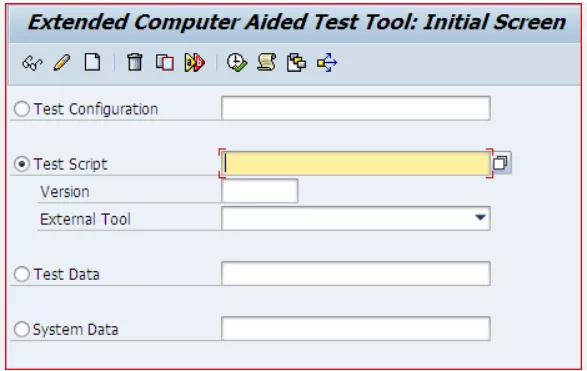Click the External Tool combo box field
The image size is (587, 371).
pos(356,218)
